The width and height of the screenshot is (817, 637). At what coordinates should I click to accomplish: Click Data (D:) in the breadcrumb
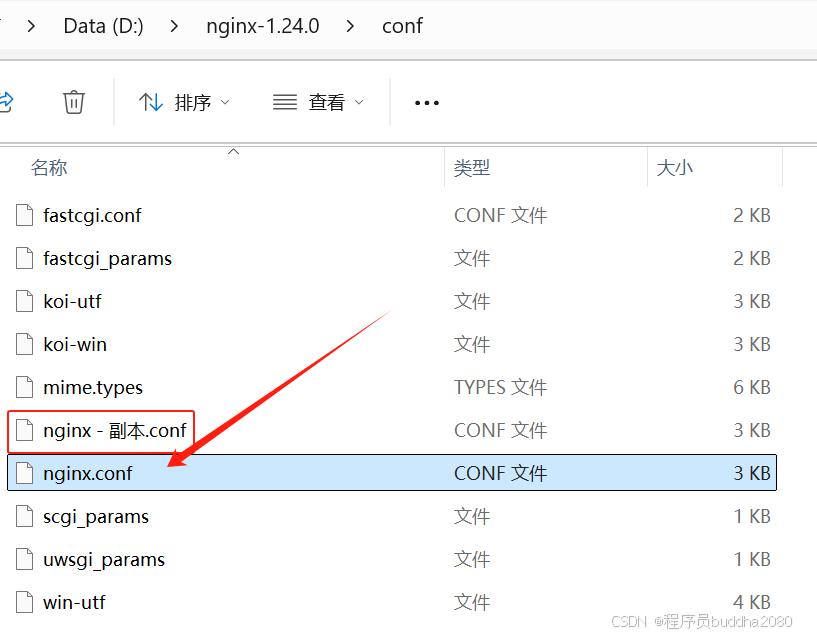(x=103, y=26)
